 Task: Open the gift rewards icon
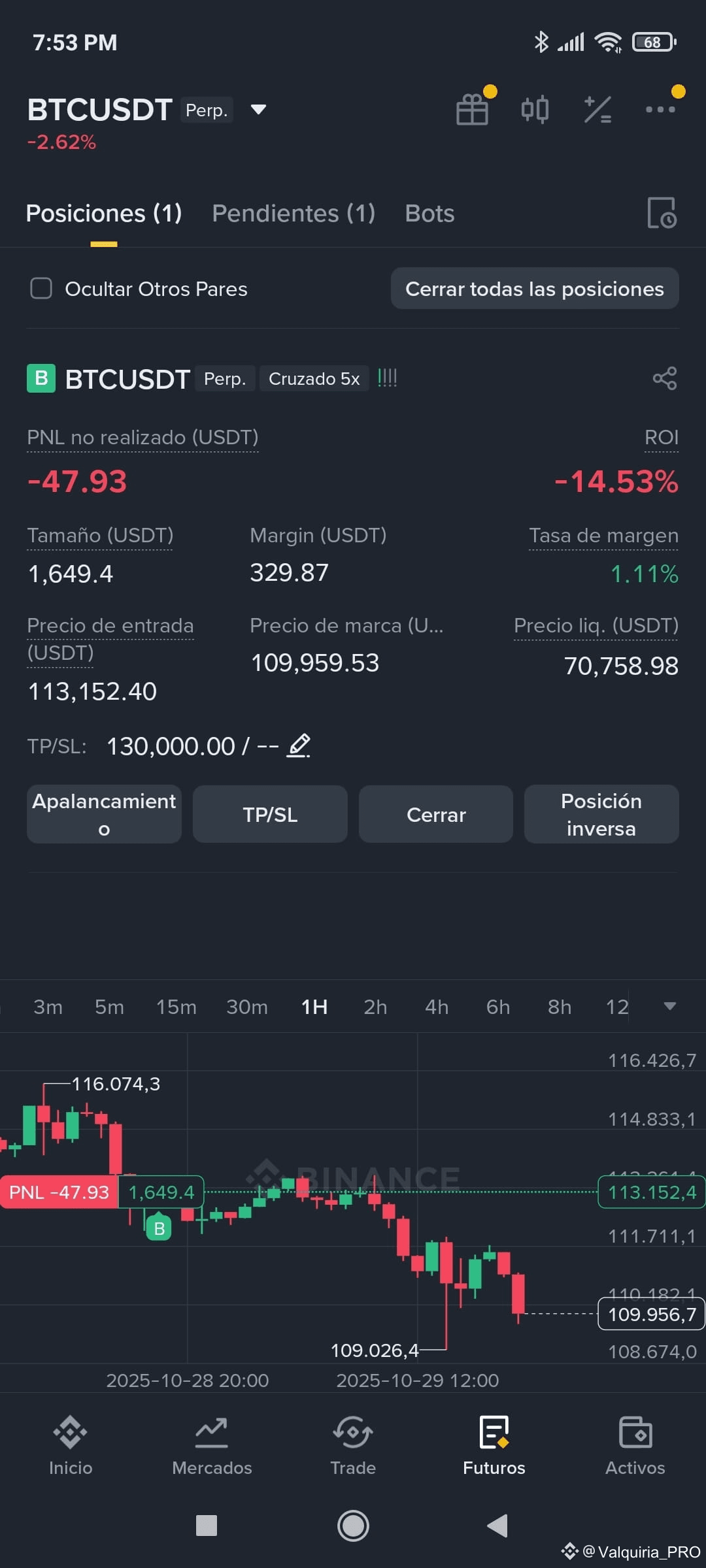(473, 109)
